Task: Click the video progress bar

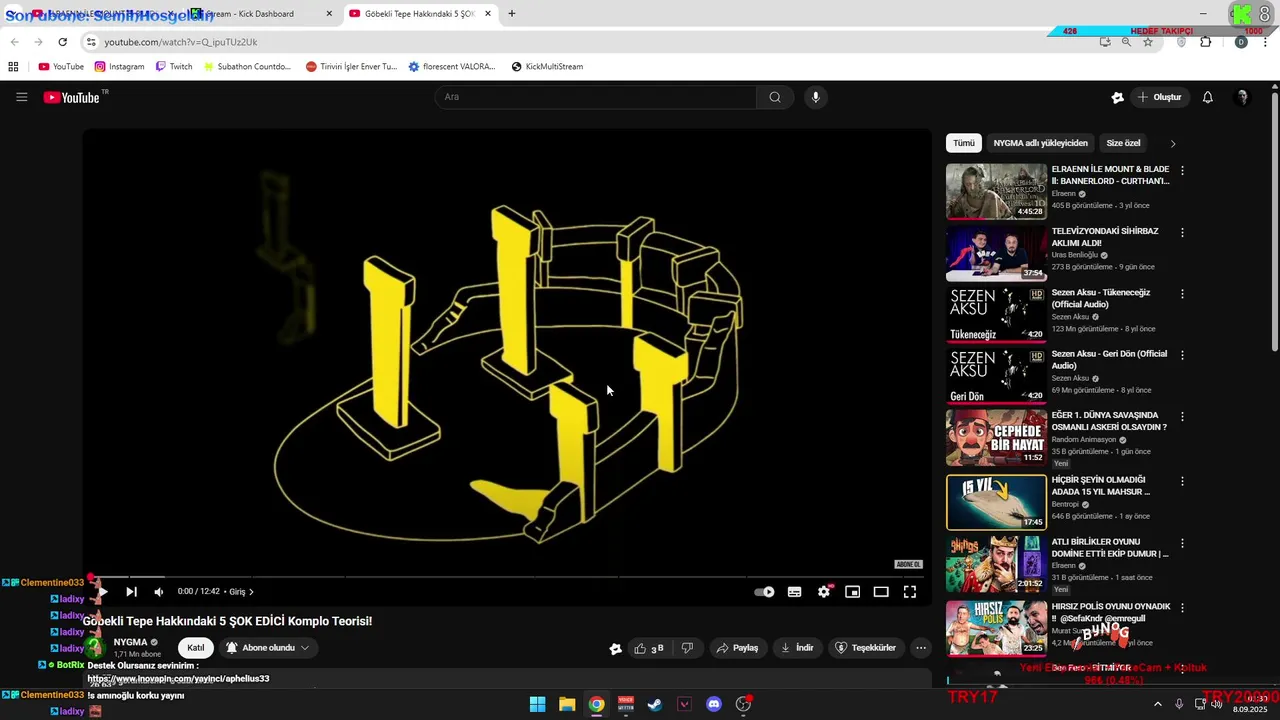Action: tap(507, 577)
